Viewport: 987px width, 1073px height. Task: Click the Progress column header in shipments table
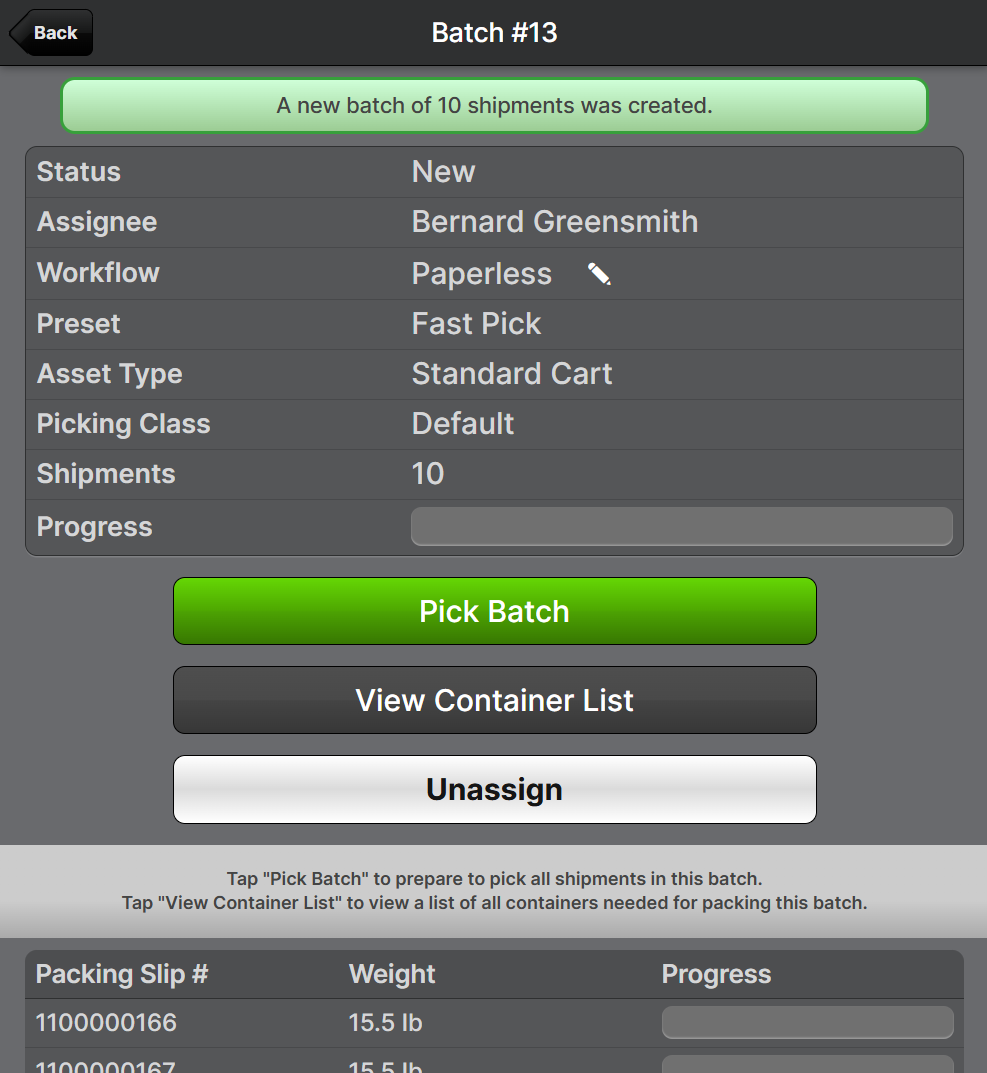coord(716,974)
